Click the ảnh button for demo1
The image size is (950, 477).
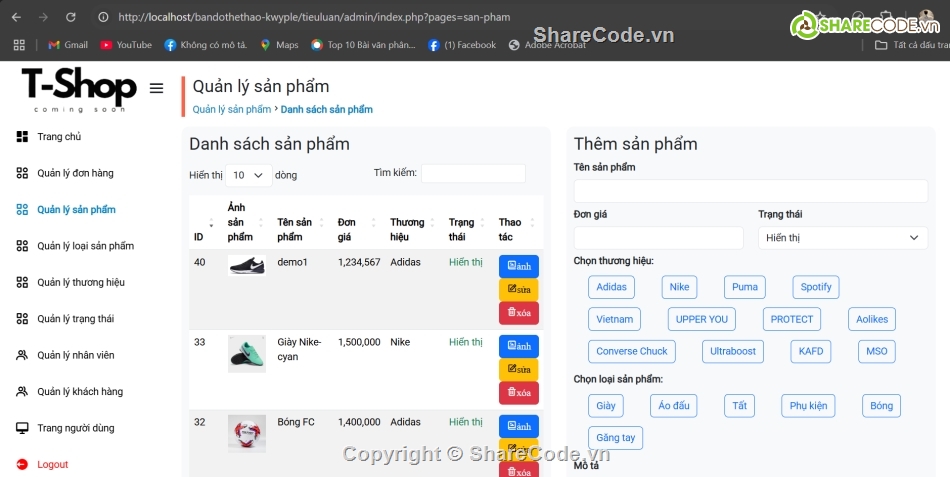pyautogui.click(x=519, y=267)
